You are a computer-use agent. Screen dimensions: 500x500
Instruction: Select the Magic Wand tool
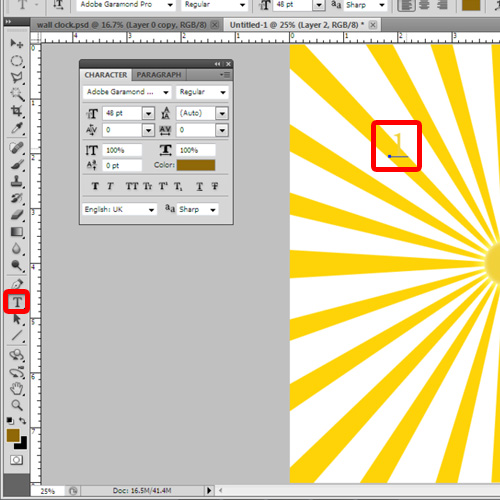16,94
